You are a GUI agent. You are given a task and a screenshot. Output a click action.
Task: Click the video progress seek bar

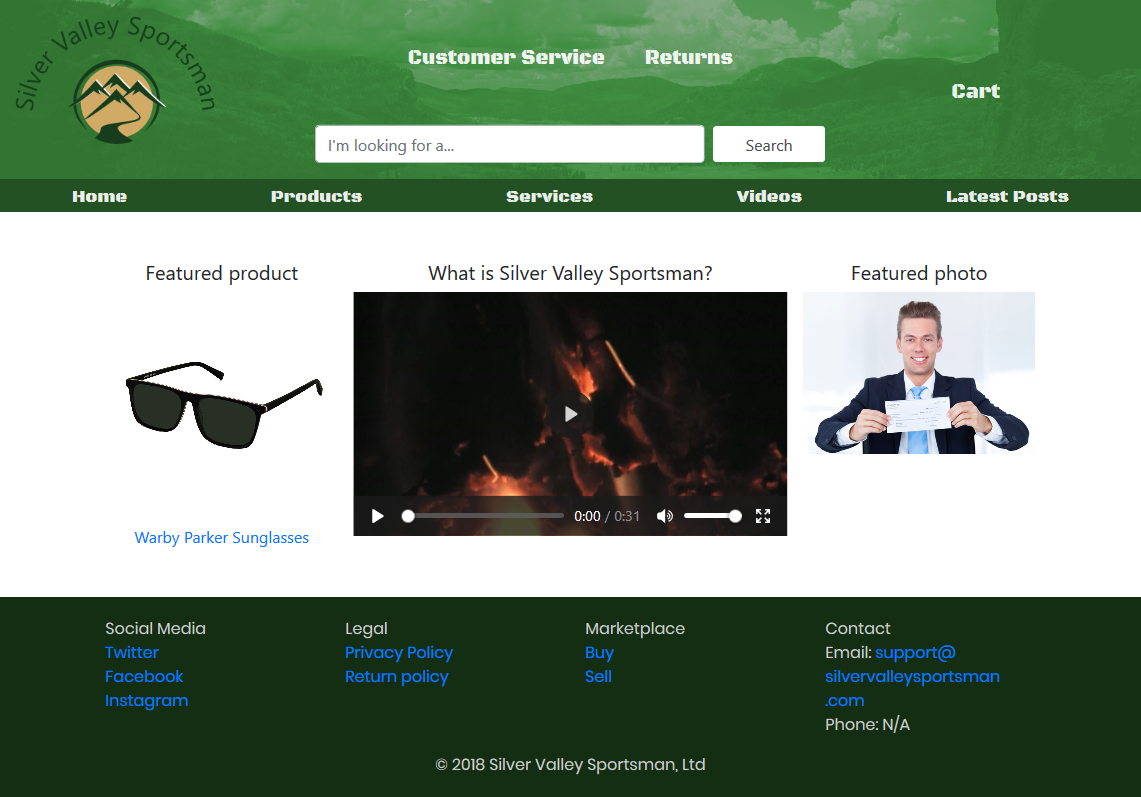point(484,516)
